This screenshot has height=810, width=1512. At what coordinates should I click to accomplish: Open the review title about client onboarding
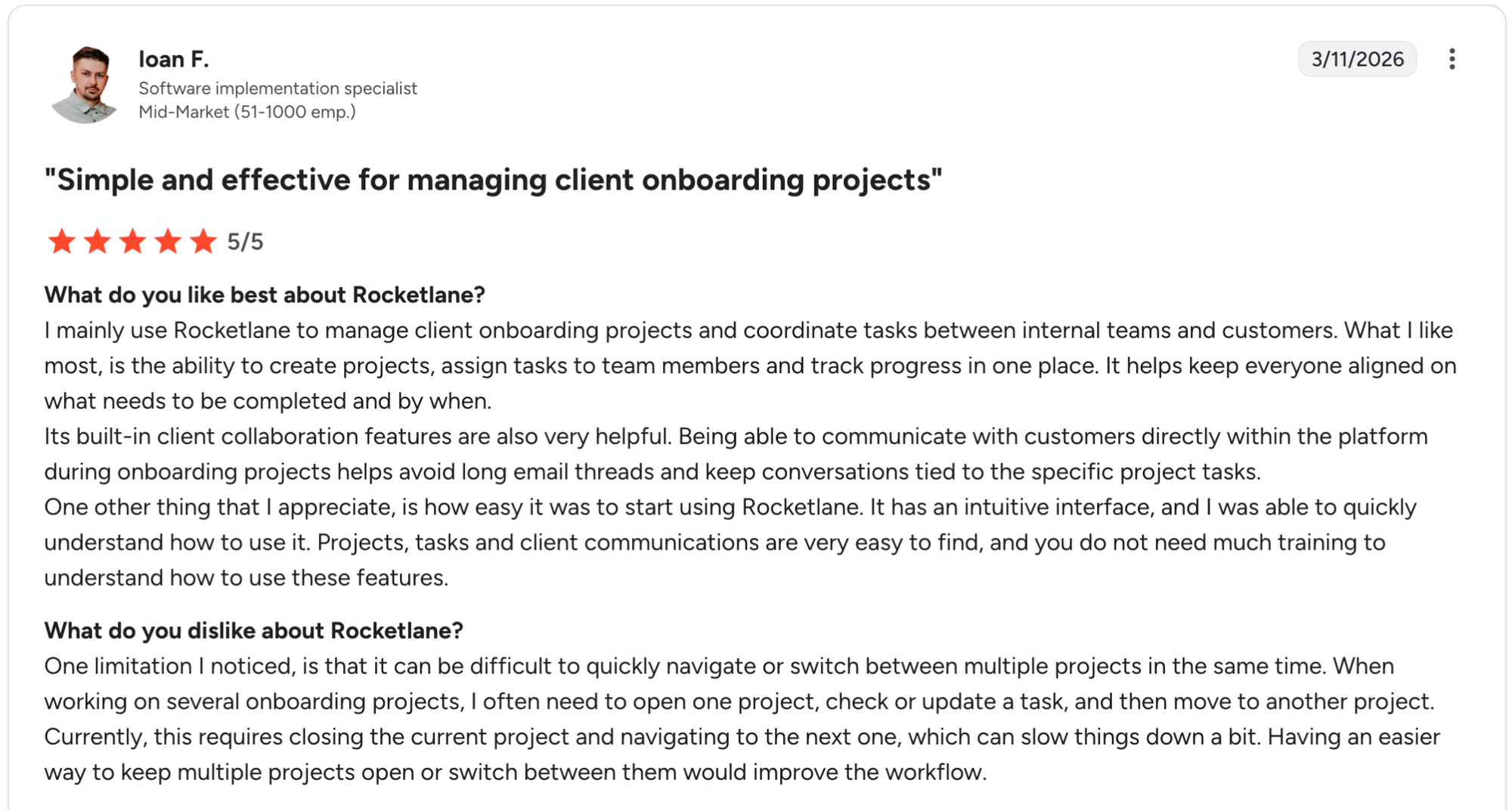coord(493,180)
